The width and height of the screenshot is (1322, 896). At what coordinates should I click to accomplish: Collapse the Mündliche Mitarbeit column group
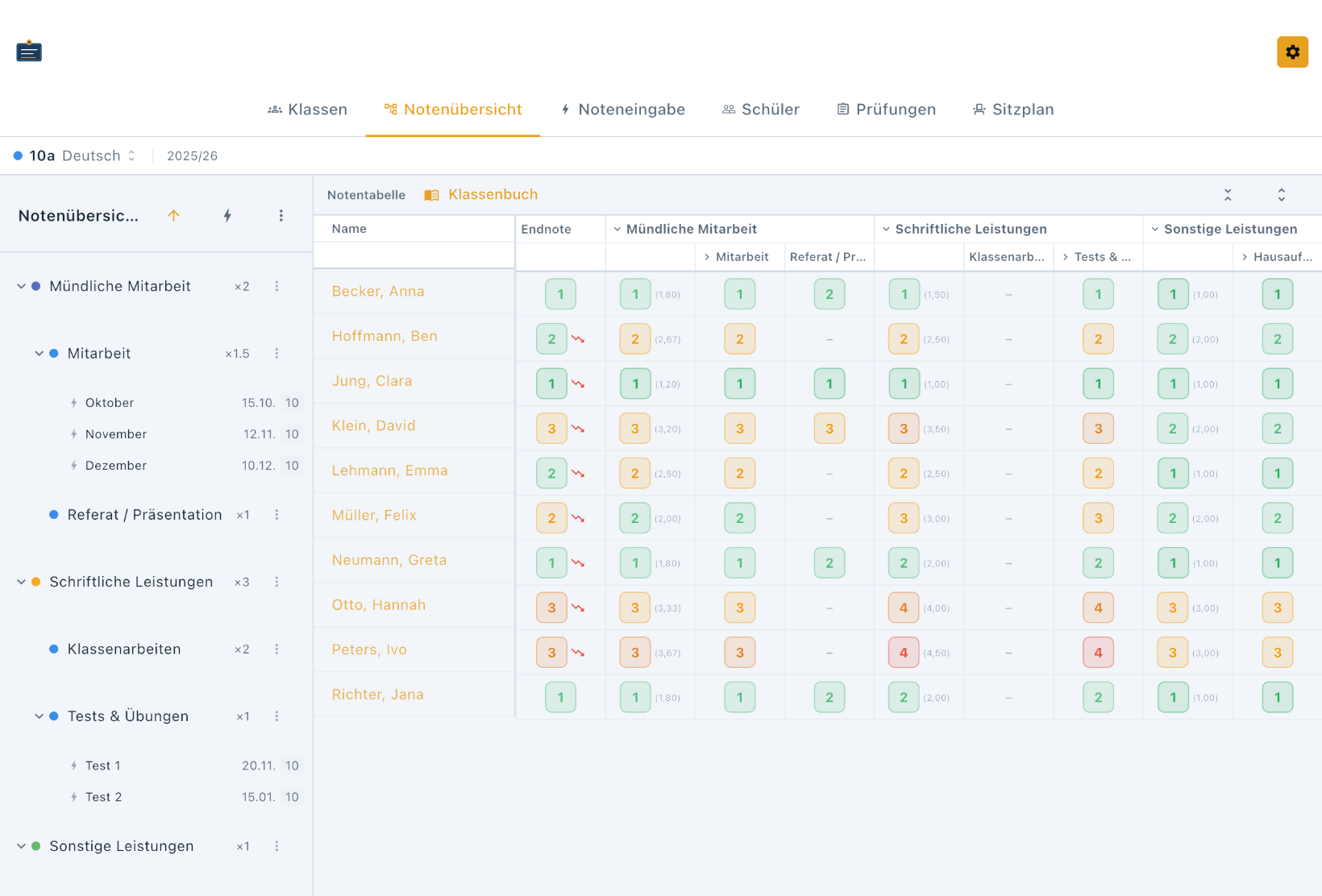tap(617, 230)
